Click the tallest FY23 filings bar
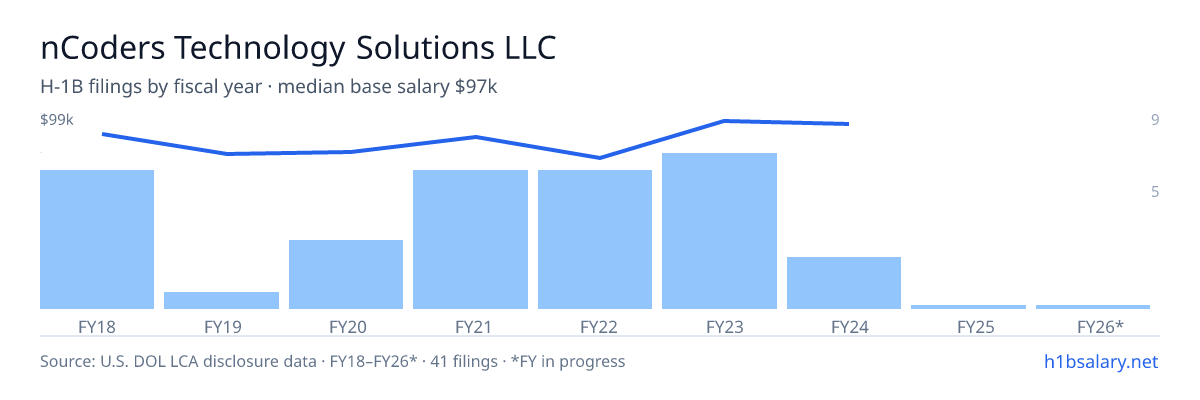 pyautogui.click(x=720, y=231)
